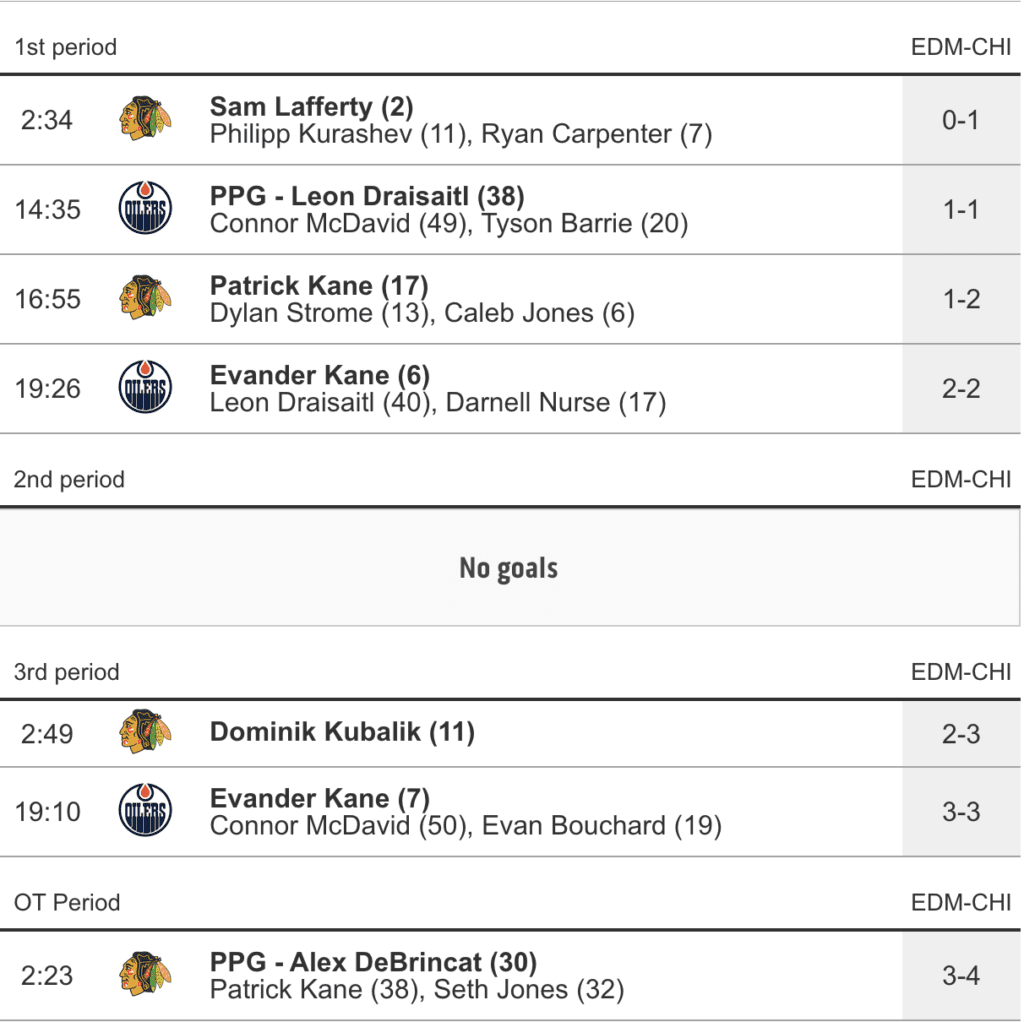Image resolution: width=1024 pixels, height=1022 pixels.
Task: Click the Dominik Kubalik (11) goal entry
Action: pos(342,732)
